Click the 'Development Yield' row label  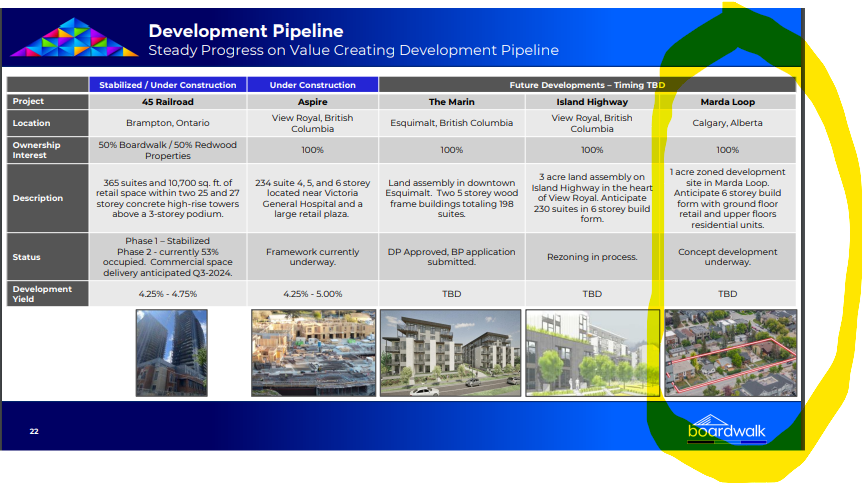coord(42,294)
